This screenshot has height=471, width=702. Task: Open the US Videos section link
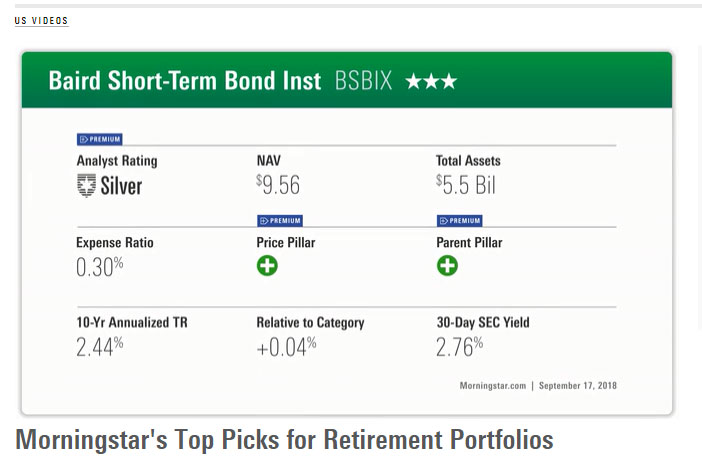pos(41,21)
